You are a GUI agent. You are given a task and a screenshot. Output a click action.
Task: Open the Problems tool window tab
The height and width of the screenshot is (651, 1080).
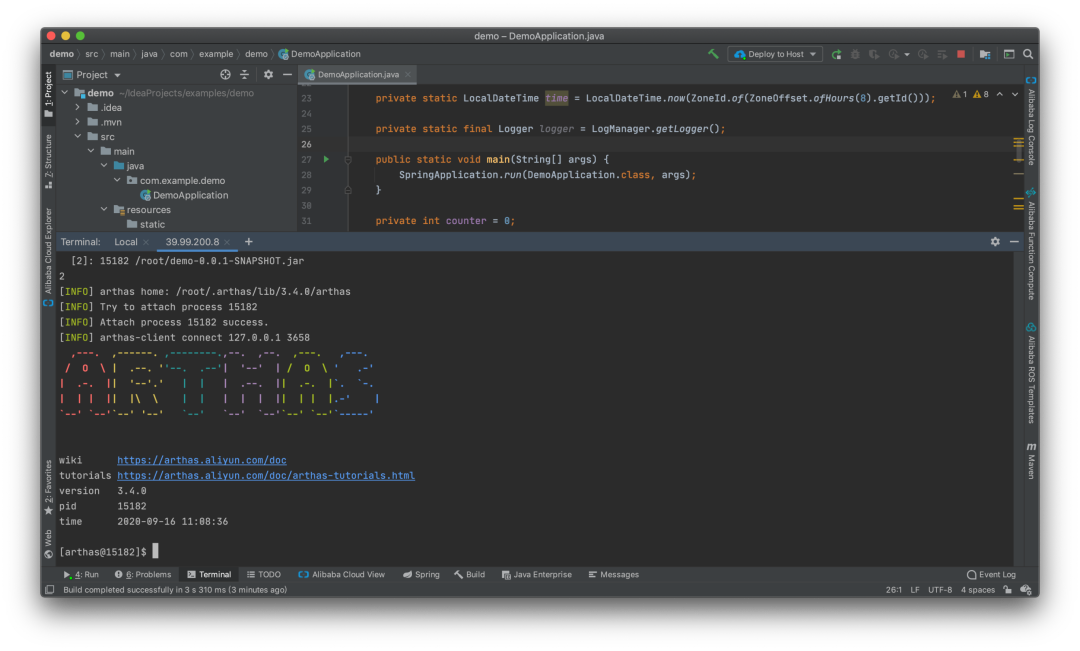coord(143,575)
